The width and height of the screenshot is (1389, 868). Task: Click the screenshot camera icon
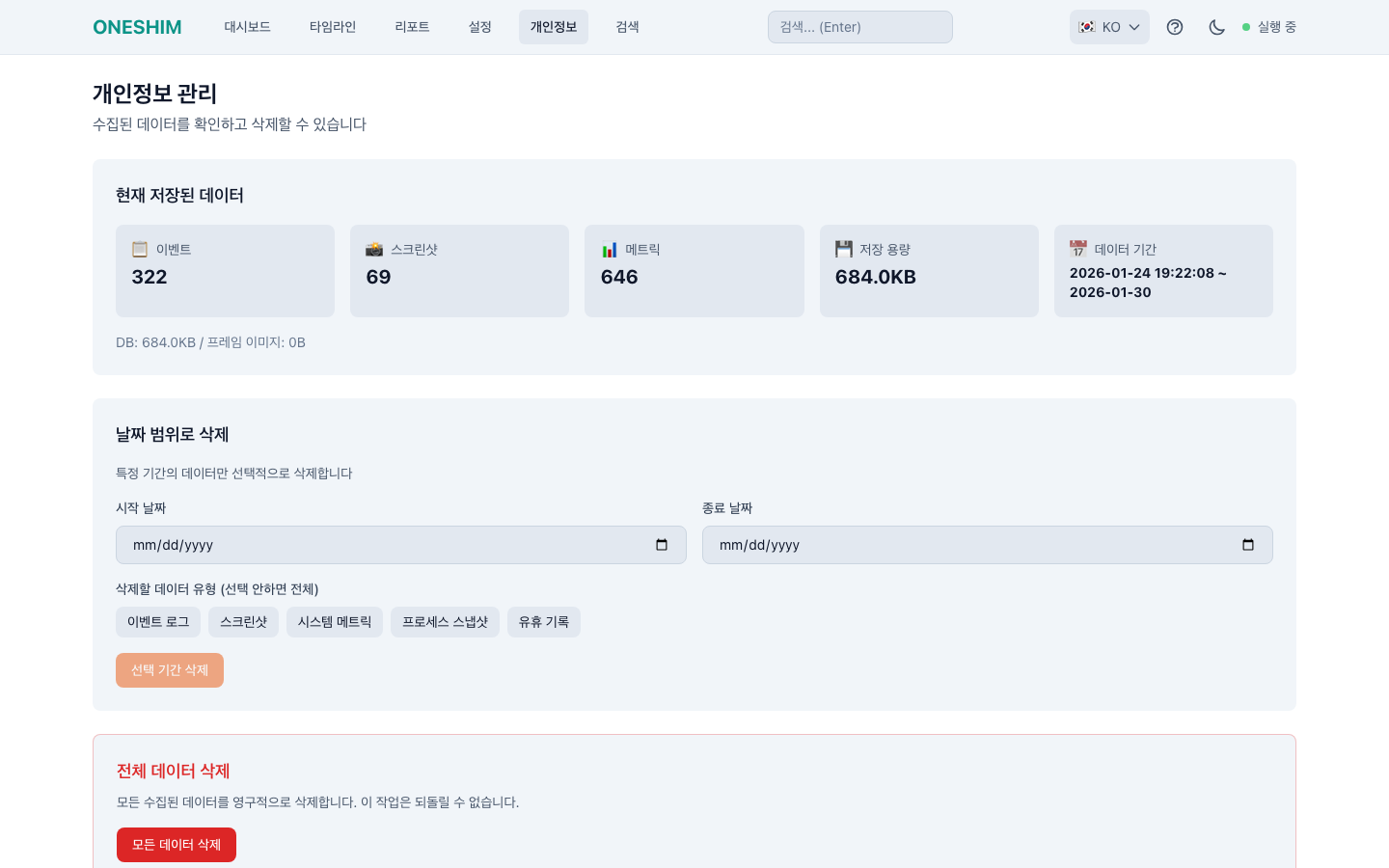[x=374, y=250]
